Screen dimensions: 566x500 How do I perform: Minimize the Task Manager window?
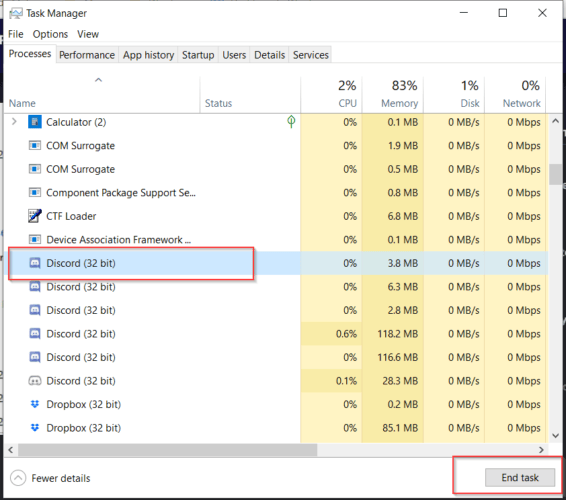[463, 13]
